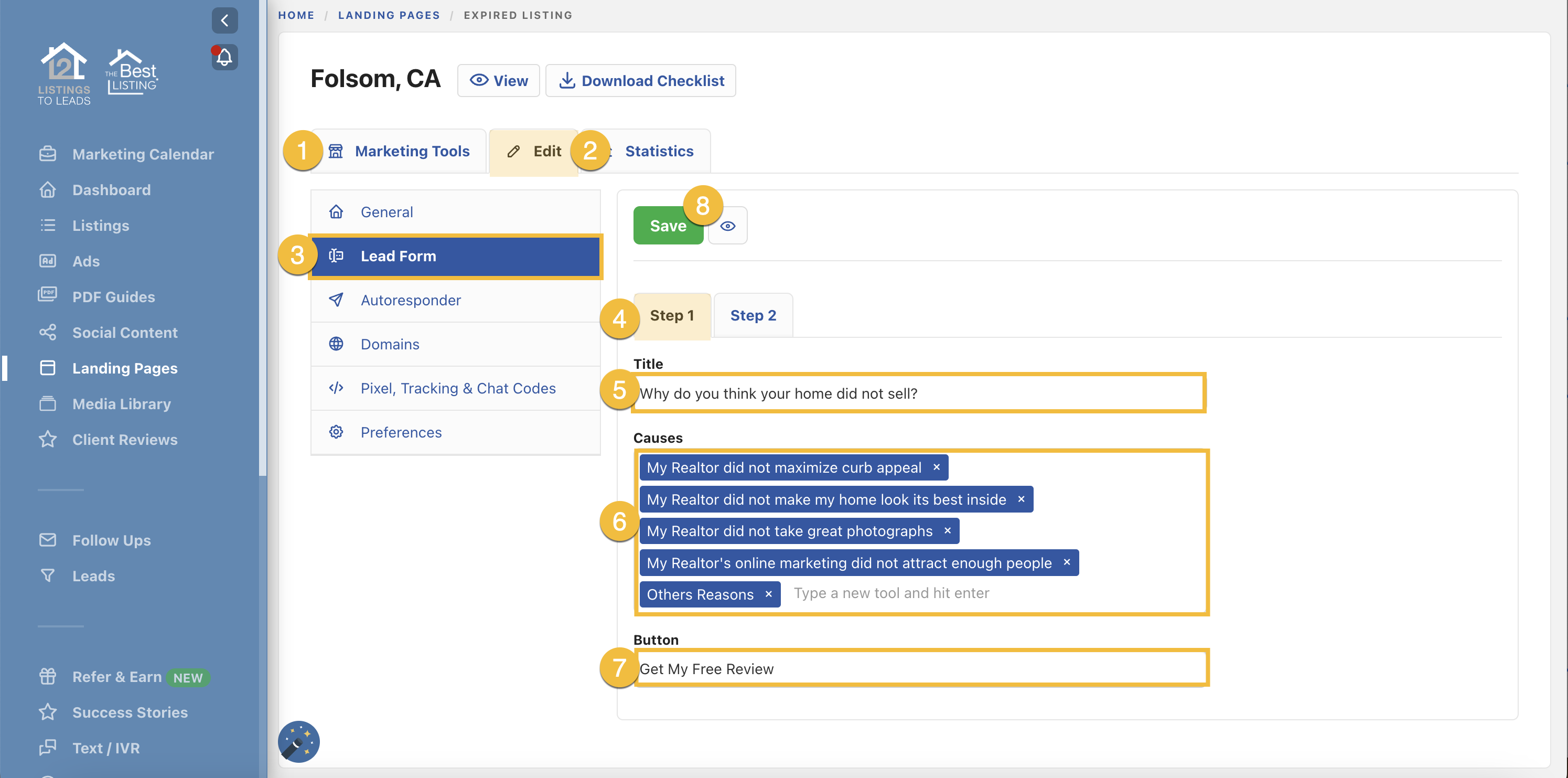The width and height of the screenshot is (1568, 778).
Task: Click the Download Checklist button
Action: point(641,80)
